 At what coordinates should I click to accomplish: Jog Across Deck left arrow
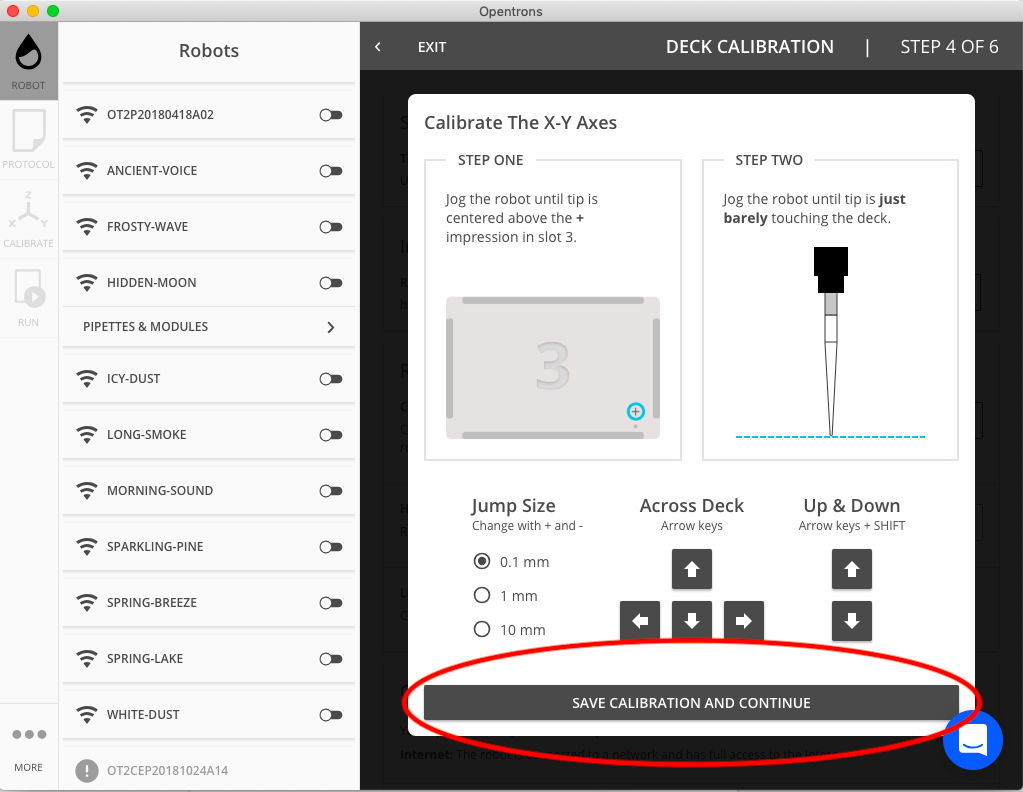pos(640,620)
